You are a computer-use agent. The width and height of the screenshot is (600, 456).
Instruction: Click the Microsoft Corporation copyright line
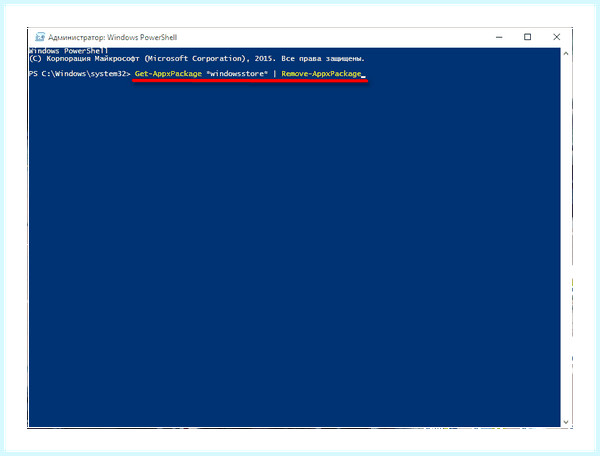click(197, 59)
